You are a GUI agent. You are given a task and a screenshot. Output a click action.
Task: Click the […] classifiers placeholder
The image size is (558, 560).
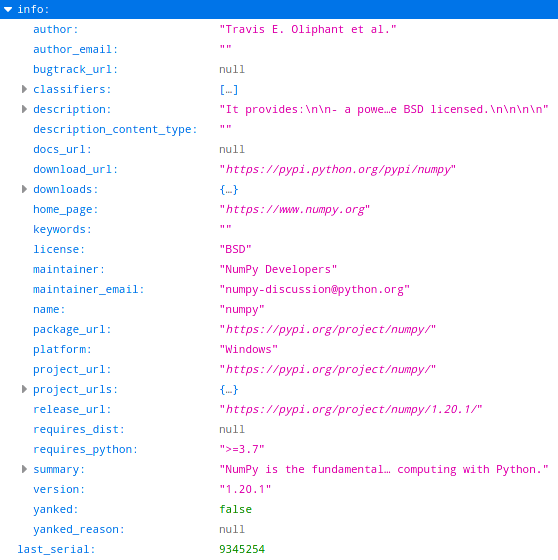tap(229, 89)
